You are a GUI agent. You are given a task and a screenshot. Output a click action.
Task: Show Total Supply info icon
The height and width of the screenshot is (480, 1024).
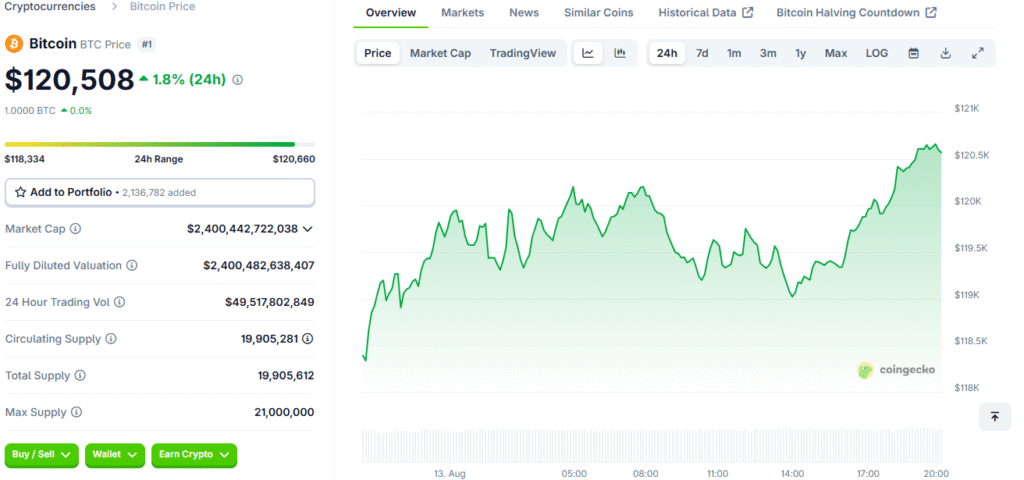point(80,376)
